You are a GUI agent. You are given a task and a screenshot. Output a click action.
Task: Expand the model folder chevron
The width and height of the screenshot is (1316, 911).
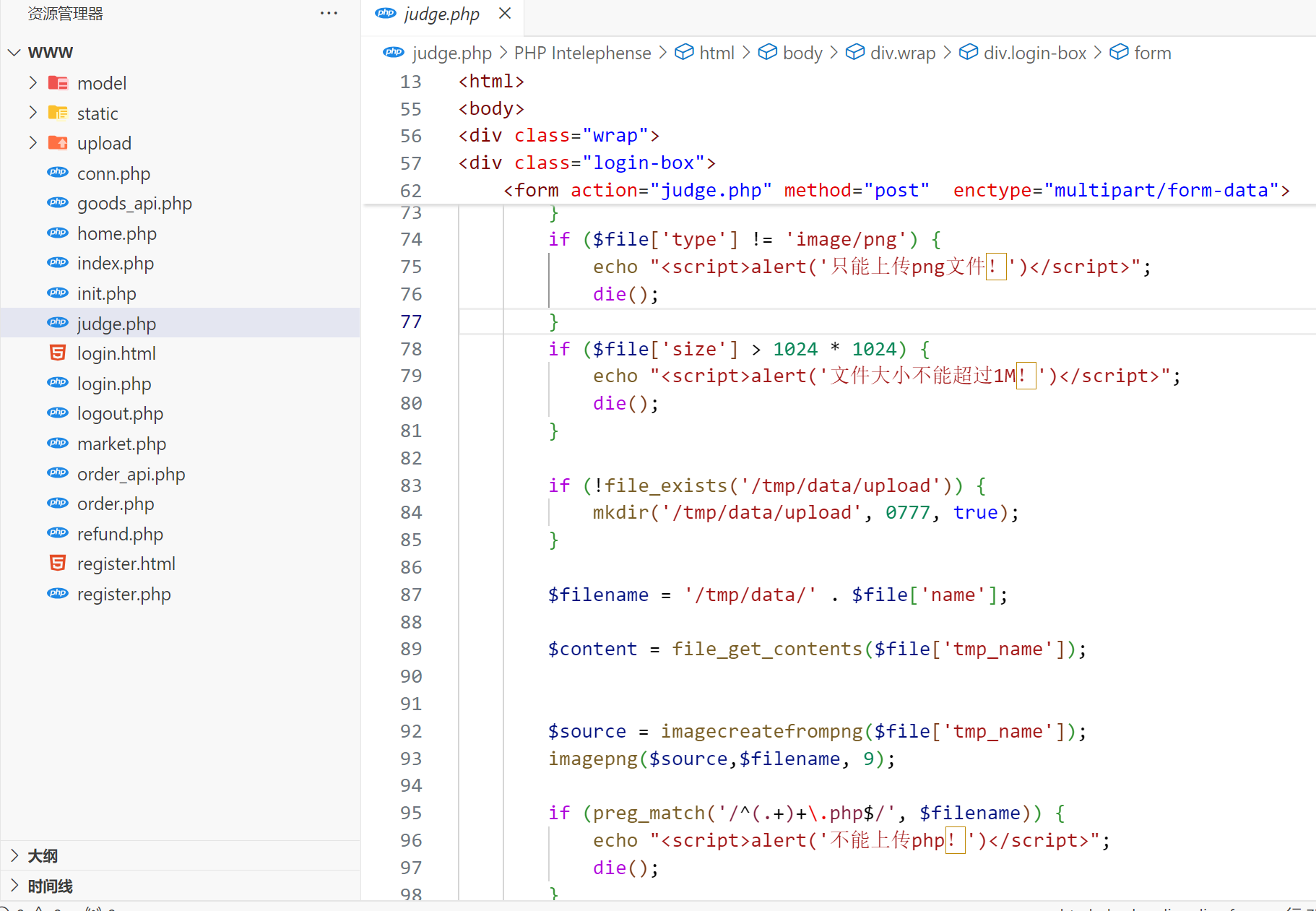click(33, 82)
